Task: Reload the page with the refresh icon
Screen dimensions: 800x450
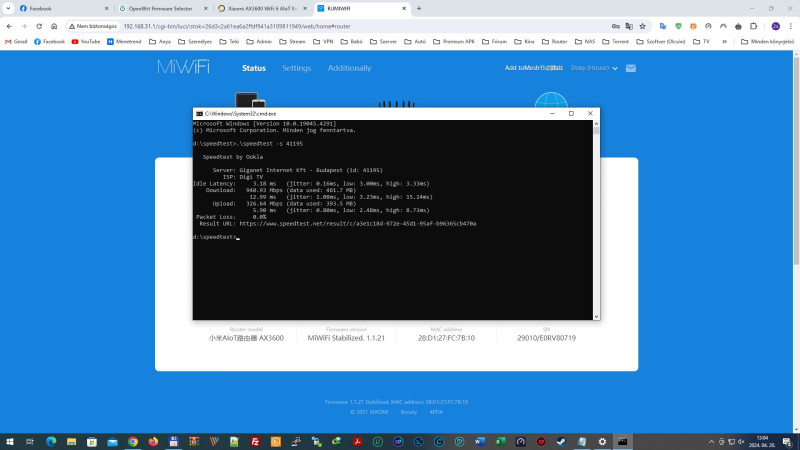Action: [39, 26]
